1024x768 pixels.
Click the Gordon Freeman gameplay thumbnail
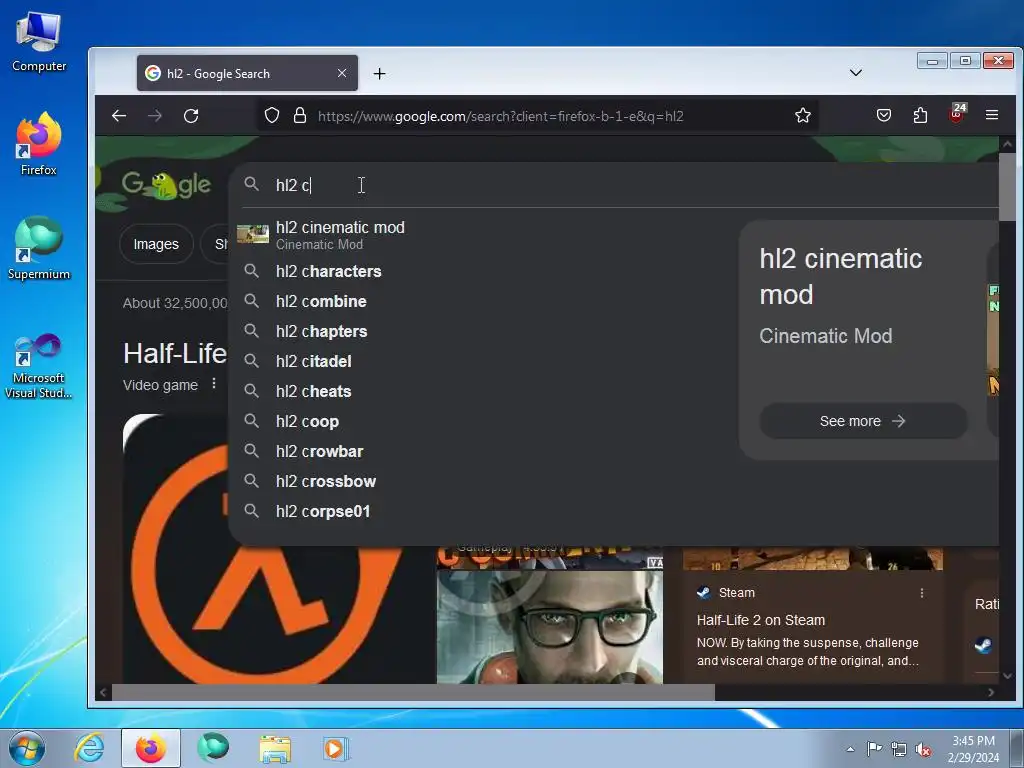pos(550,626)
